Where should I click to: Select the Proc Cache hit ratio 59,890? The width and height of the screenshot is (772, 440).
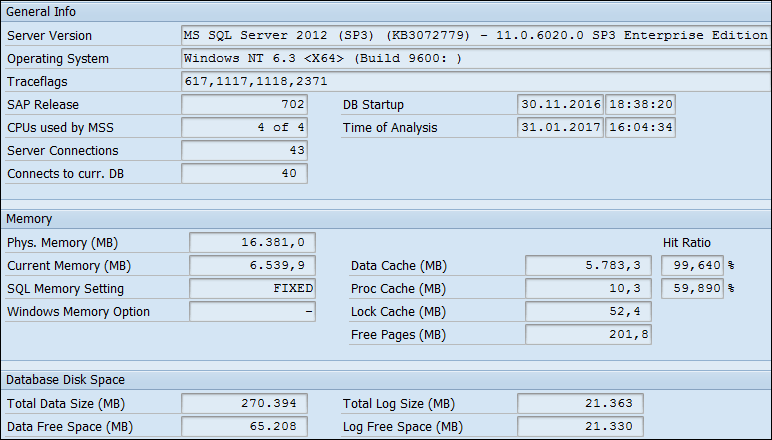(692, 288)
